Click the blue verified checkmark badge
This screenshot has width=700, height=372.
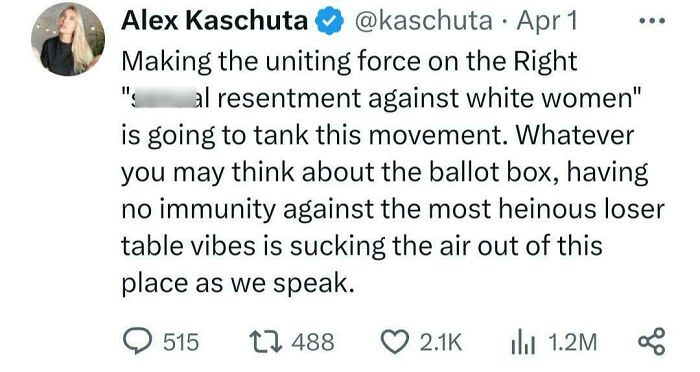330,21
